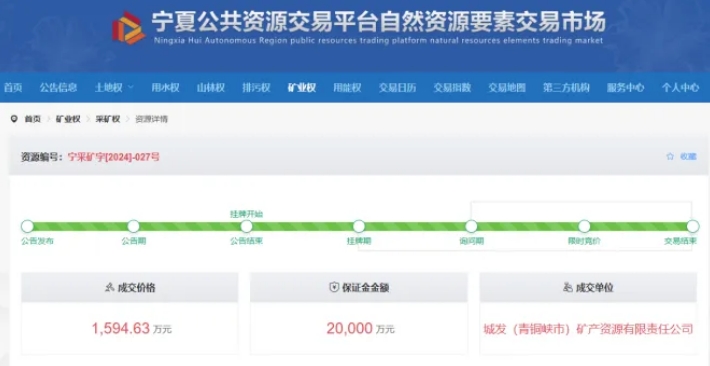Select the 限时竞价 timeline node
This screenshot has height=366, width=710.
click(585, 226)
